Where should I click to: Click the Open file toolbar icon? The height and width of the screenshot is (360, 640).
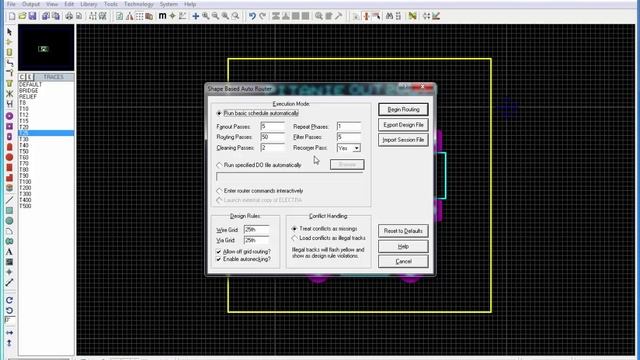22,16
